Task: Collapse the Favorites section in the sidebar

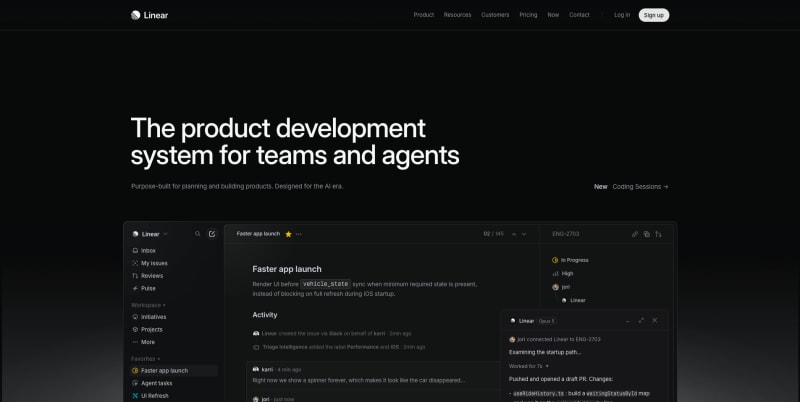Action: click(145, 359)
